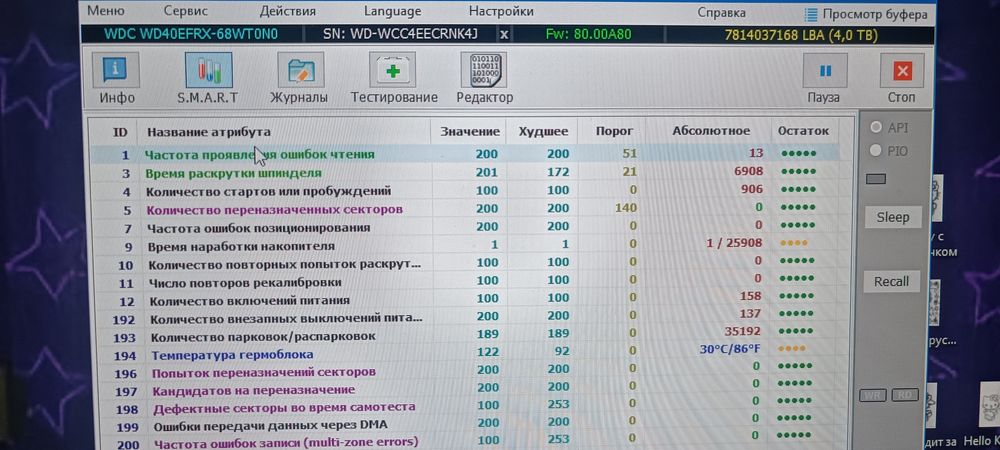Click the WR indicator button
Screen dimensions: 1000x450
873,395
